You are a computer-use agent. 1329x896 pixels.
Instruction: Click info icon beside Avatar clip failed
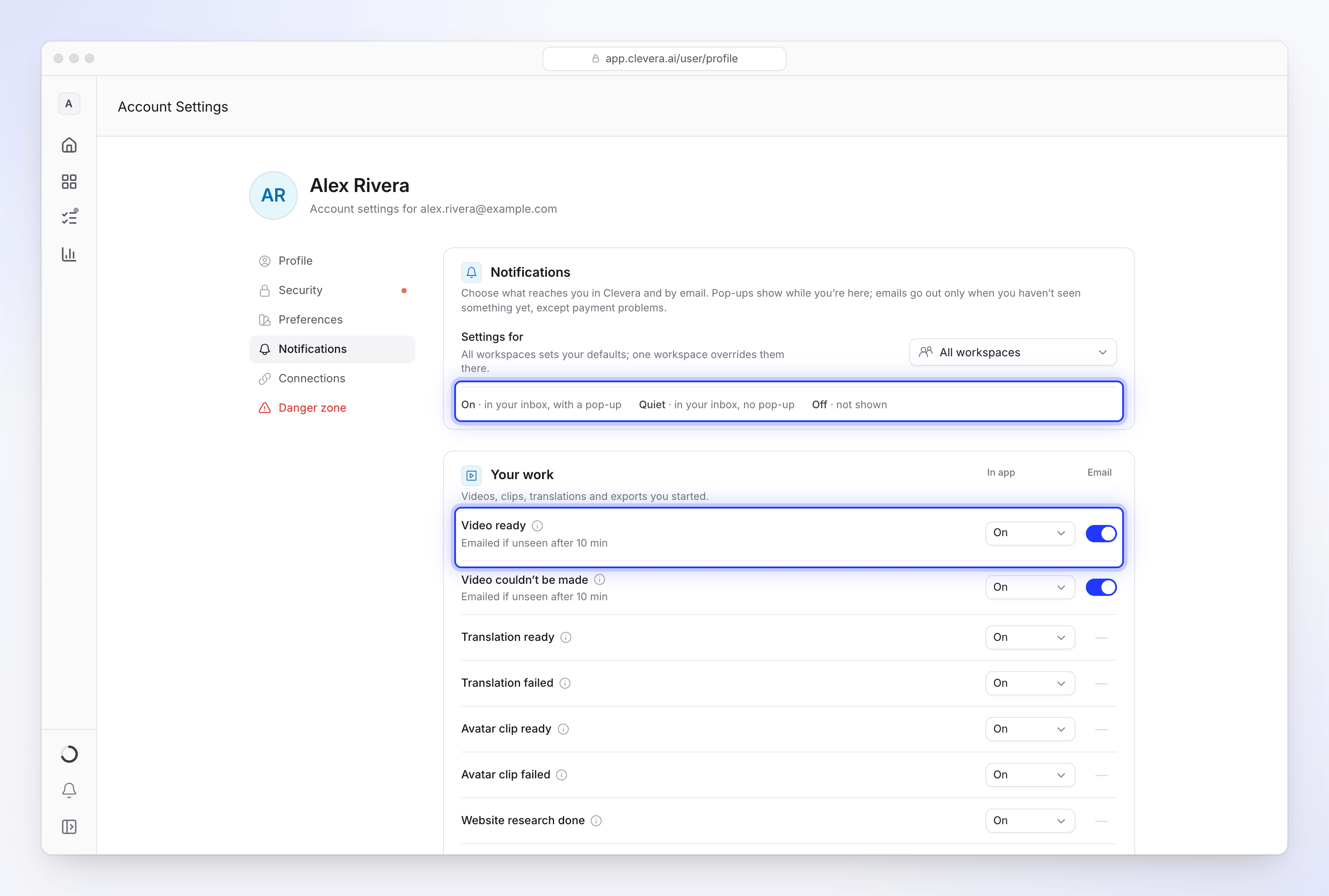point(562,775)
